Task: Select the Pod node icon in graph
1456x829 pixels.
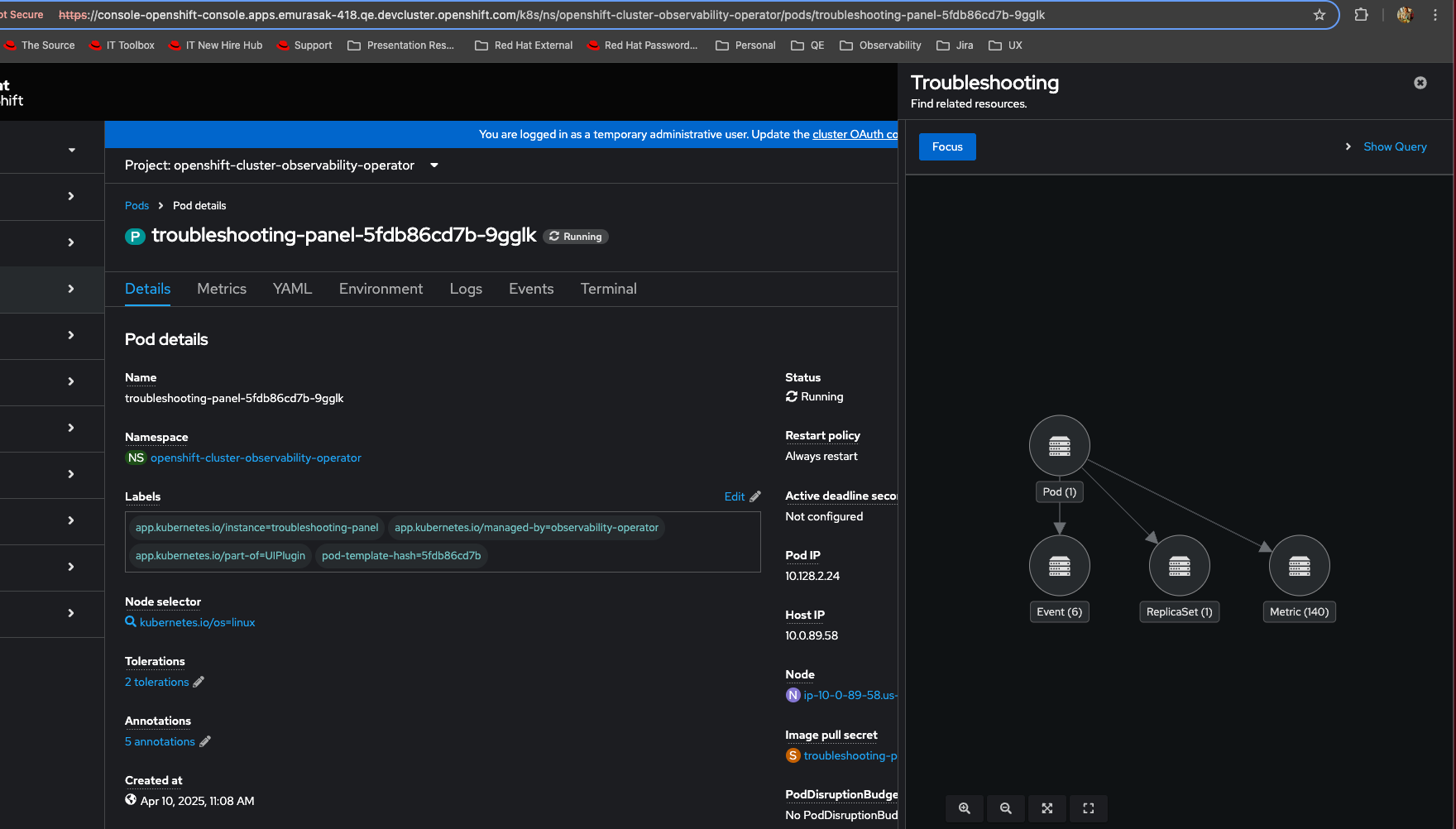Action: (x=1060, y=446)
